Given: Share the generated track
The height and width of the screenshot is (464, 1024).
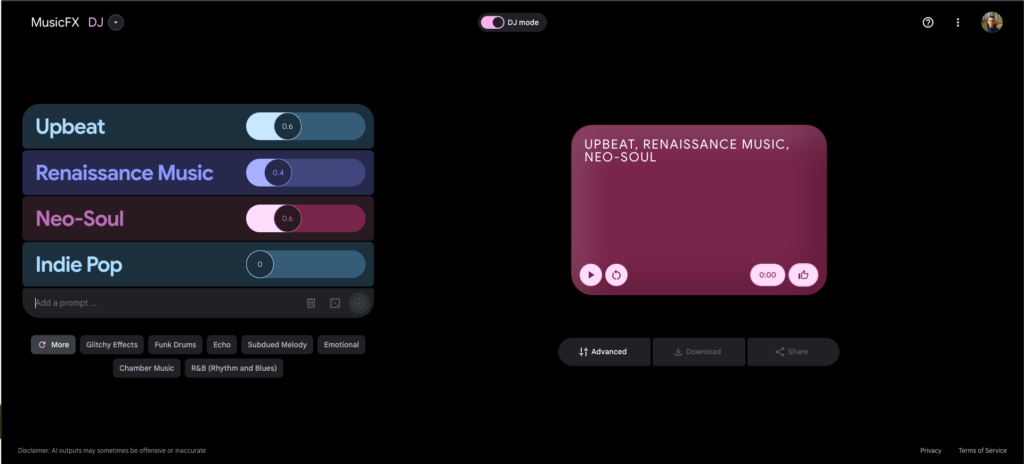Looking at the screenshot, I should (x=793, y=352).
